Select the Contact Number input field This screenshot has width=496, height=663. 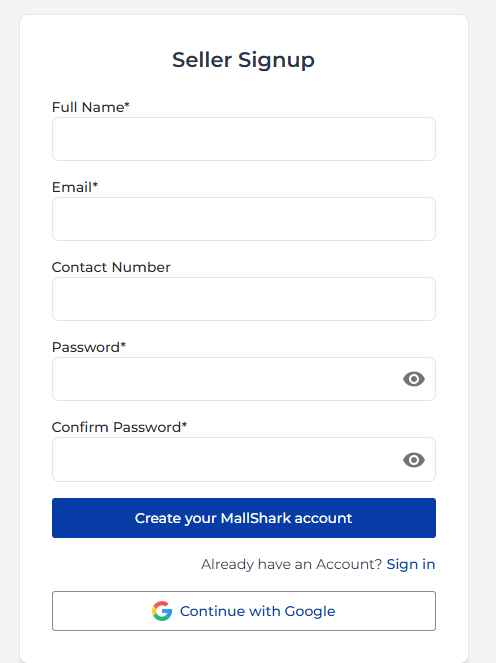tap(244, 299)
